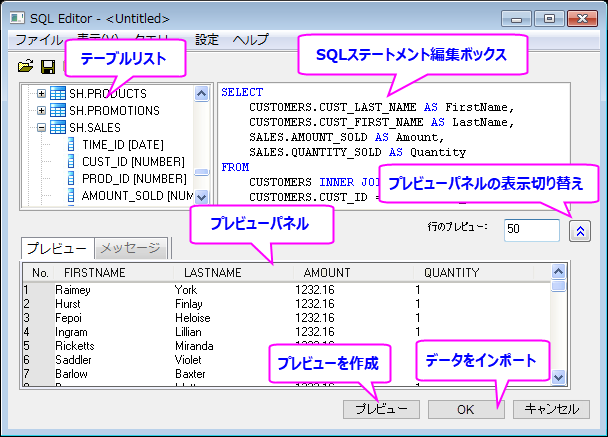Click the table list scroll up arrow
Screen dimensions: 608x437
point(202,93)
